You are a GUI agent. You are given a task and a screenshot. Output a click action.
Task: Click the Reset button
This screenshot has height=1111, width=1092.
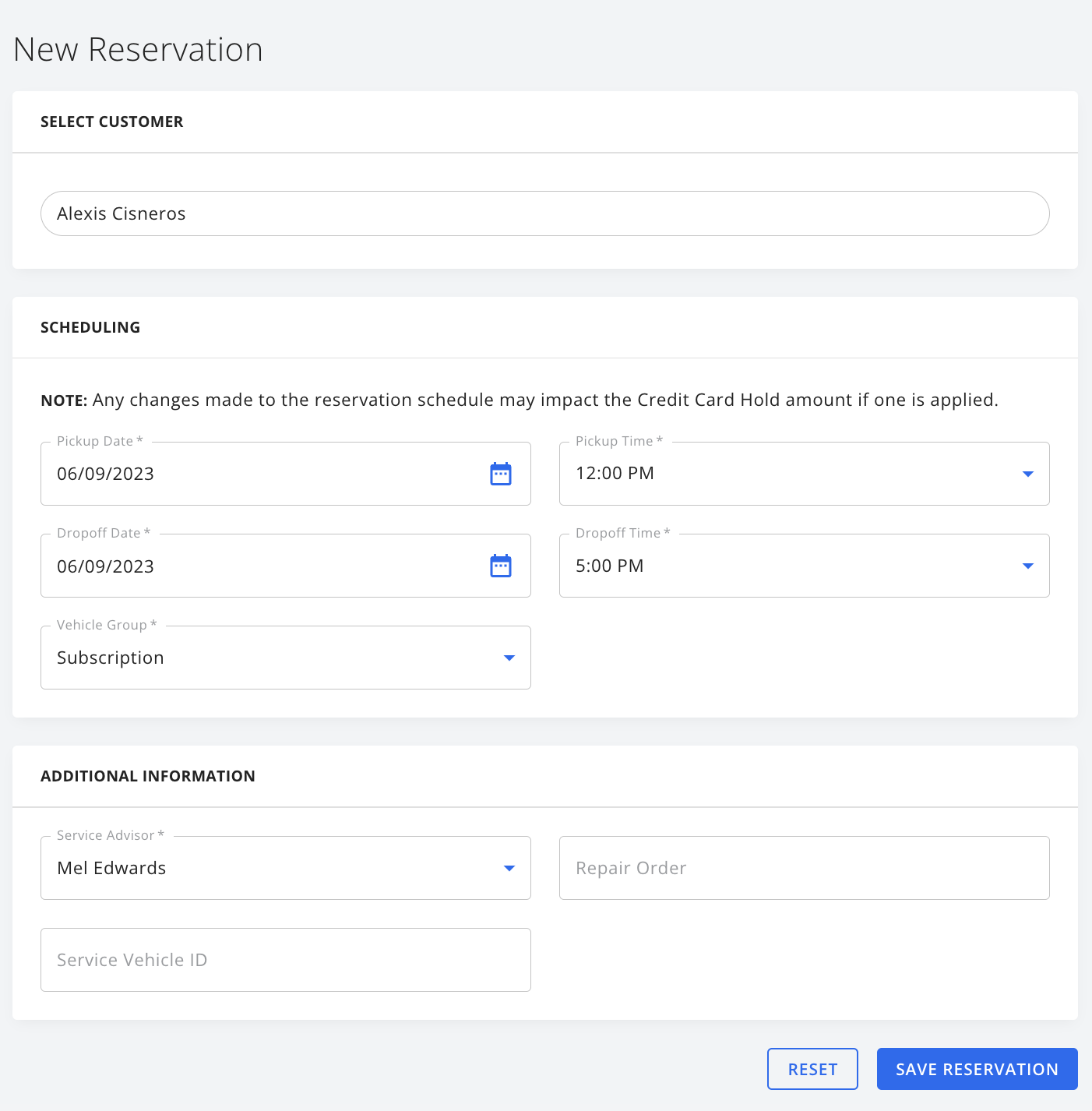click(x=812, y=1069)
